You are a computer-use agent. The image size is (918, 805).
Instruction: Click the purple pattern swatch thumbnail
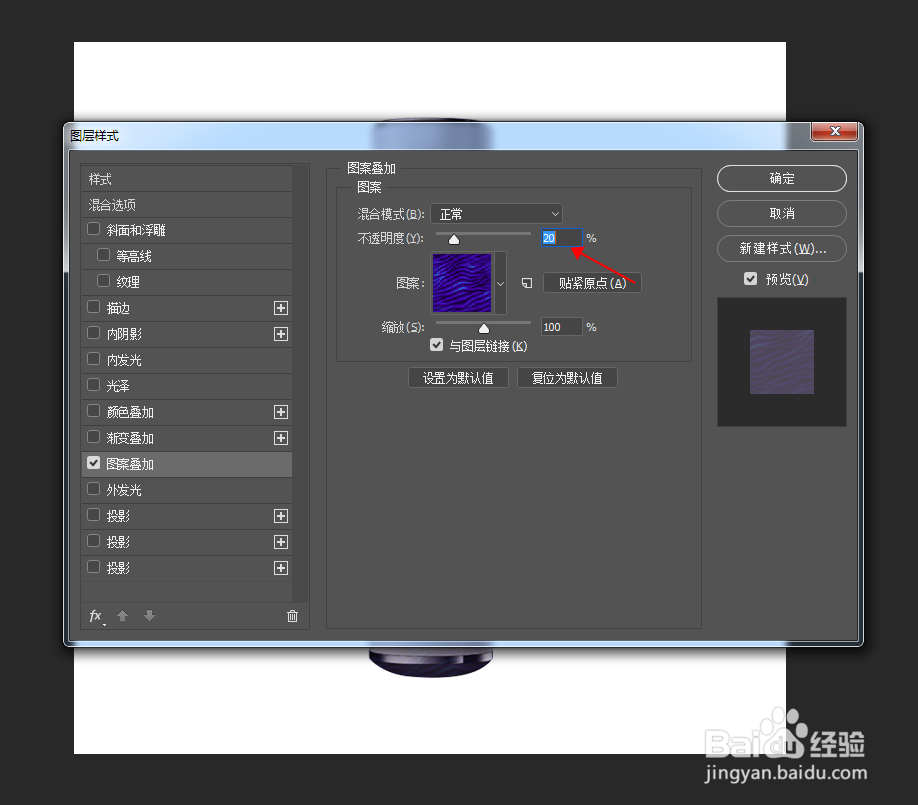click(x=462, y=283)
